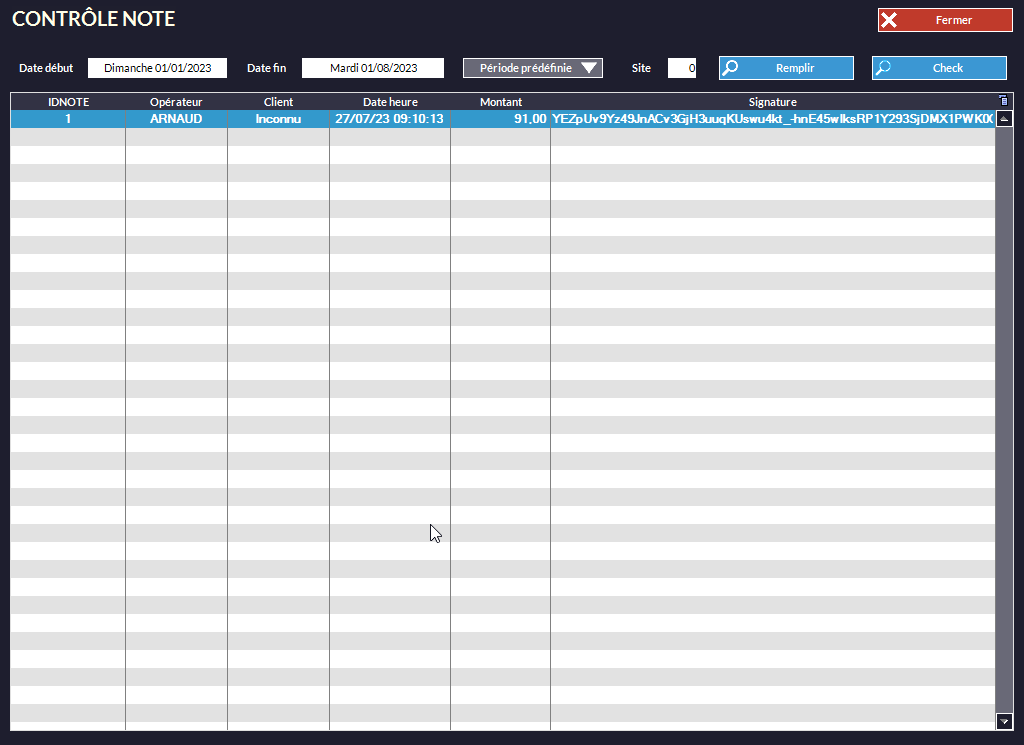Open the table options icon above the scrollbar
The width and height of the screenshot is (1024, 745).
click(1004, 101)
